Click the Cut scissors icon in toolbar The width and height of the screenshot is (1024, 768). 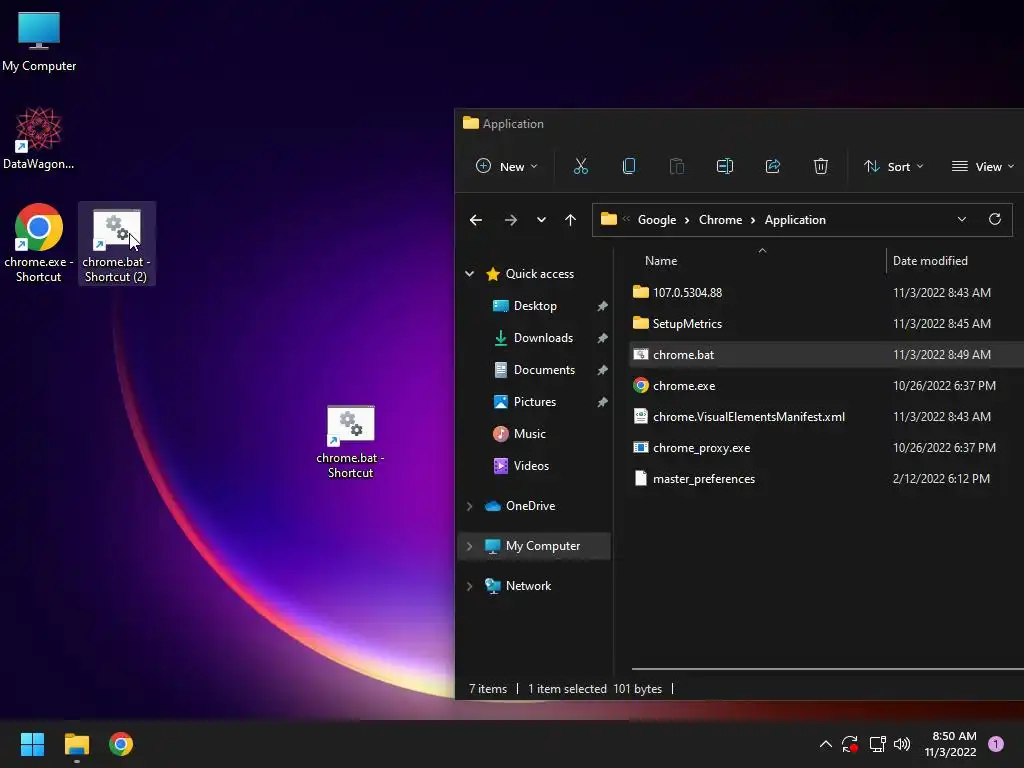[x=581, y=167]
